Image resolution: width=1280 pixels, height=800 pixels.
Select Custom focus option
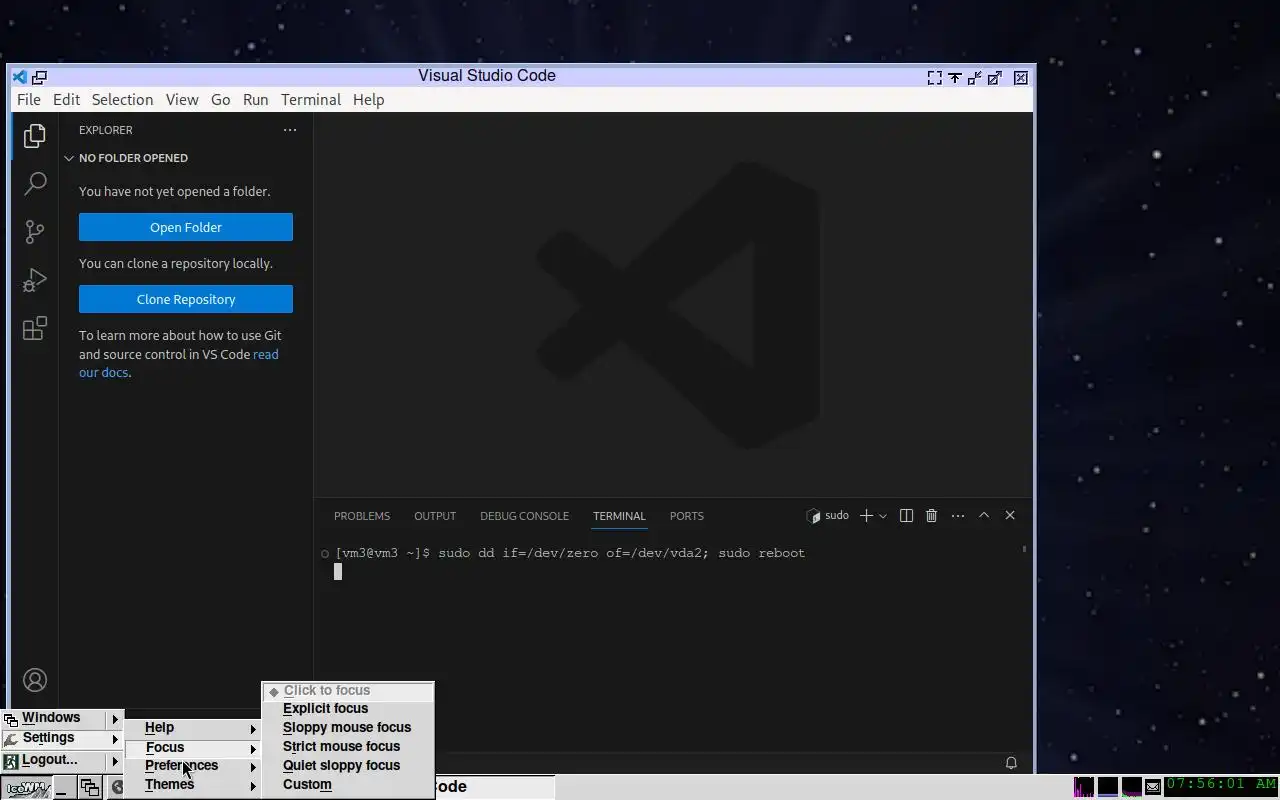[348, 785]
